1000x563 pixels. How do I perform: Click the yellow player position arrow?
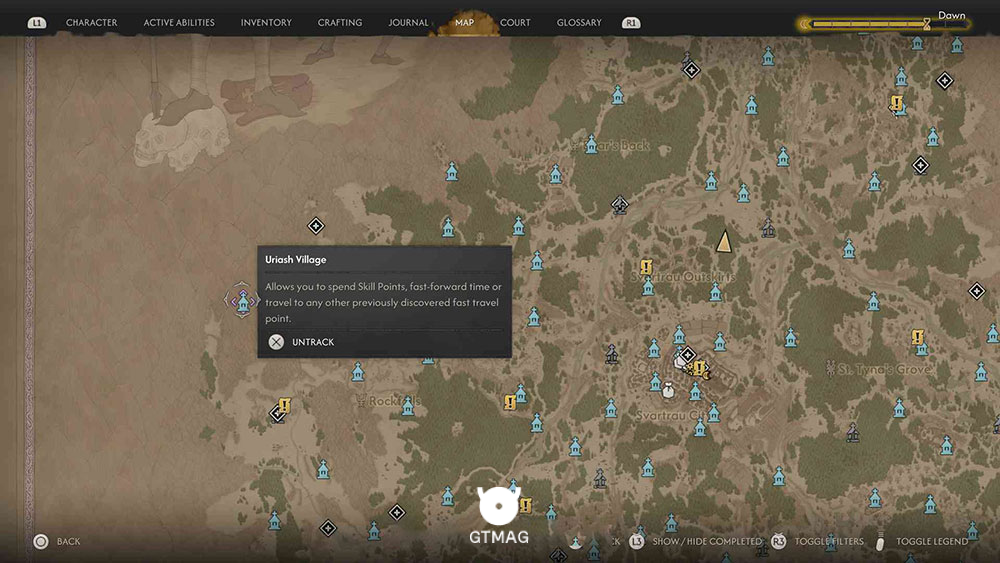723,242
